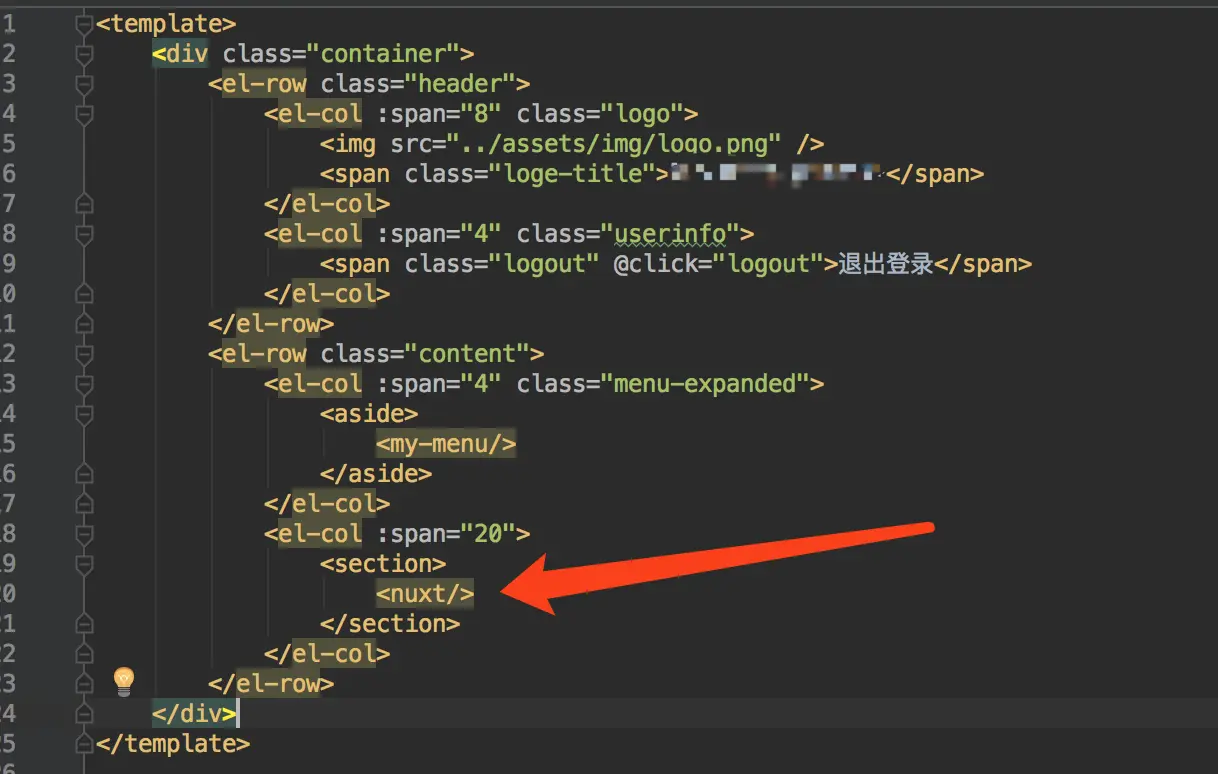Collapse the <aside> fold marker
Screen dimensions: 1218x774
[x=84, y=414]
